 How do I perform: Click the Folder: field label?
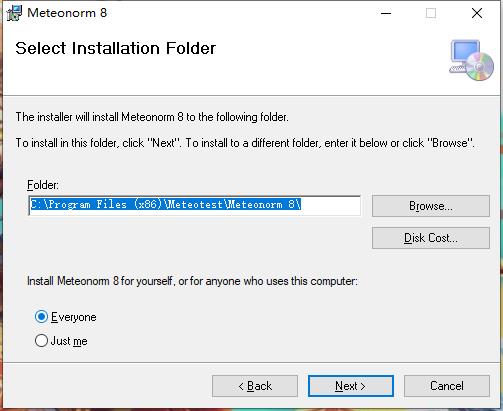43,185
